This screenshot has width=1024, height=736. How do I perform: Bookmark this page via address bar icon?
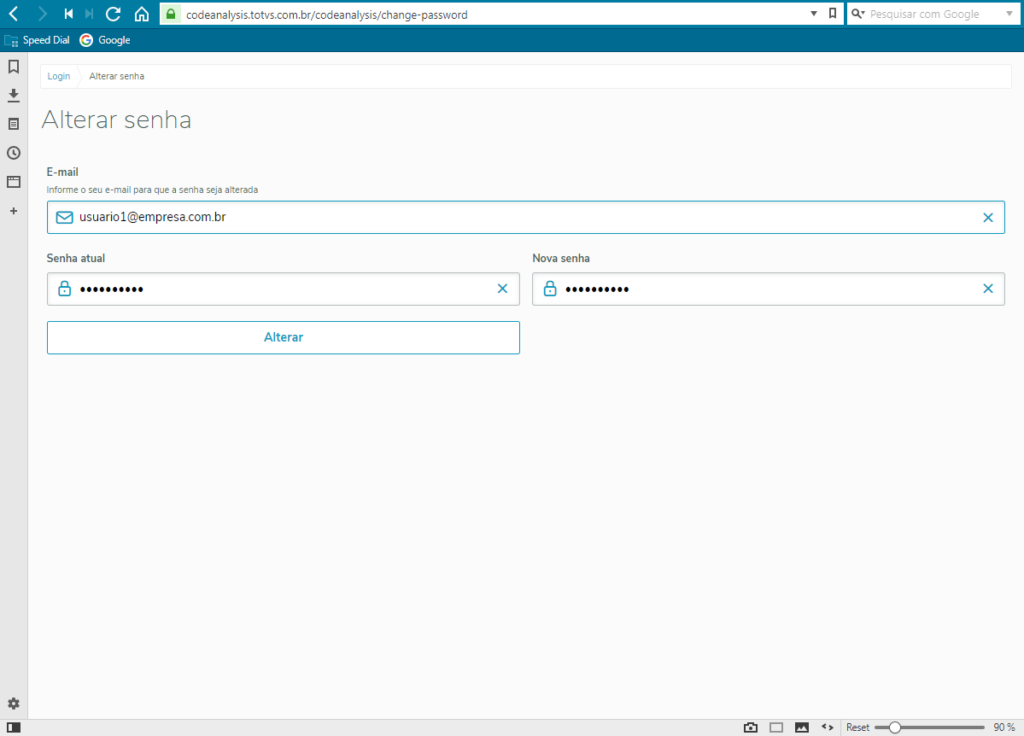tap(833, 14)
